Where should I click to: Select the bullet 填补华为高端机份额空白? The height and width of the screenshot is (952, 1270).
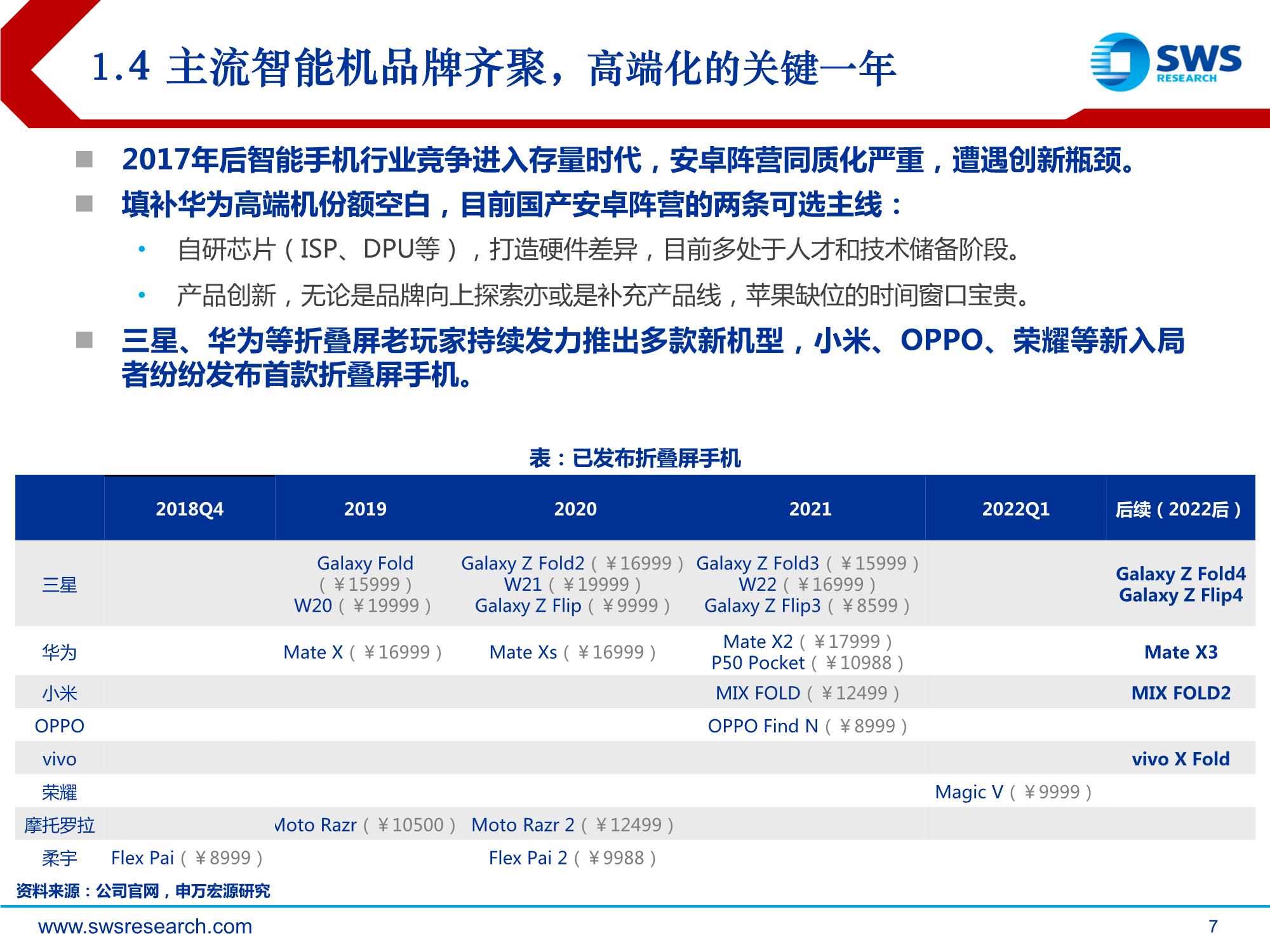click(512, 204)
